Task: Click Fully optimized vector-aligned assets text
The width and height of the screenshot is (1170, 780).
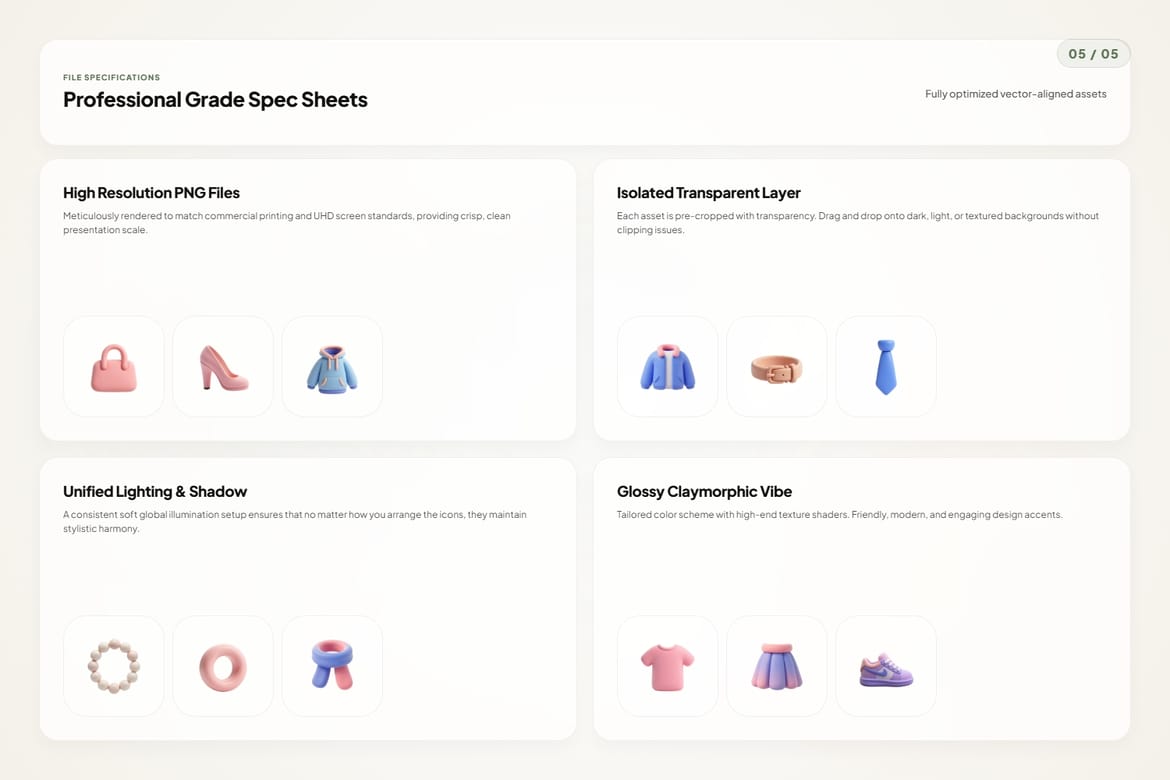Action: (1016, 94)
